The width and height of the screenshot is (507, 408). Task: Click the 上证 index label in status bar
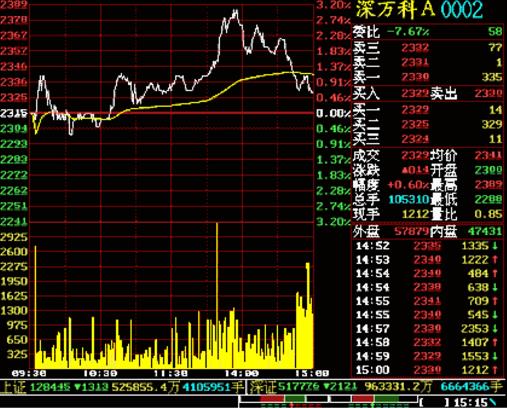click(14, 387)
